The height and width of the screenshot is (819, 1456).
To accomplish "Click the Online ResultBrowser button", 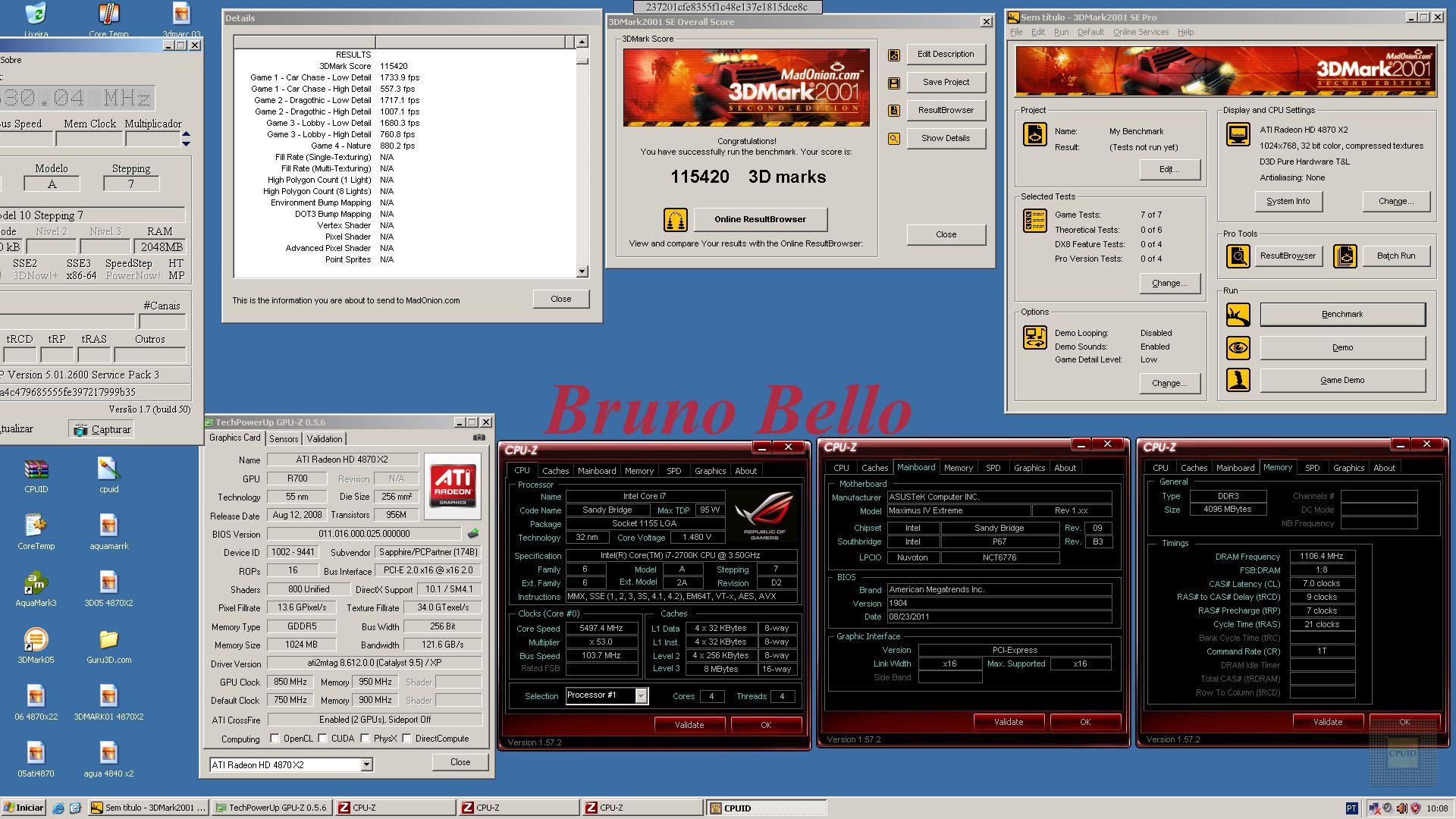I will pyautogui.click(x=760, y=219).
